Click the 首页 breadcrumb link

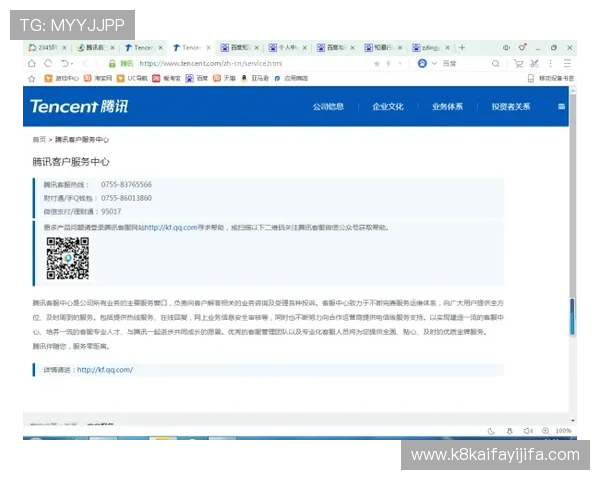tap(39, 139)
